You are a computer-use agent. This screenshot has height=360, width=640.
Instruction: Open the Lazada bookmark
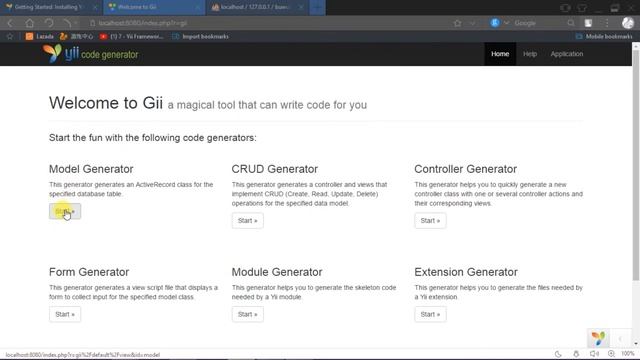(40, 36)
